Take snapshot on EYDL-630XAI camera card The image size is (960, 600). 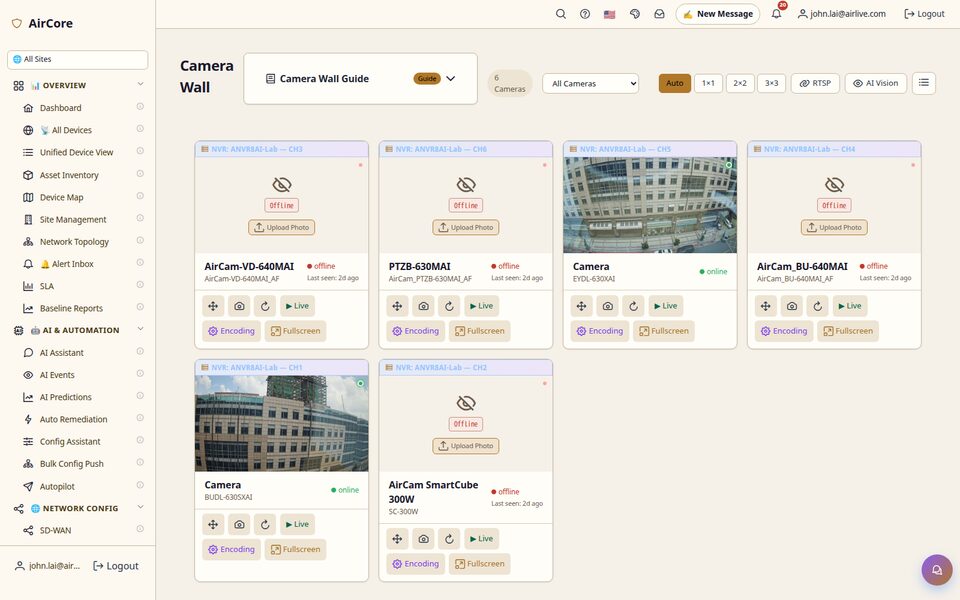pyautogui.click(x=608, y=306)
